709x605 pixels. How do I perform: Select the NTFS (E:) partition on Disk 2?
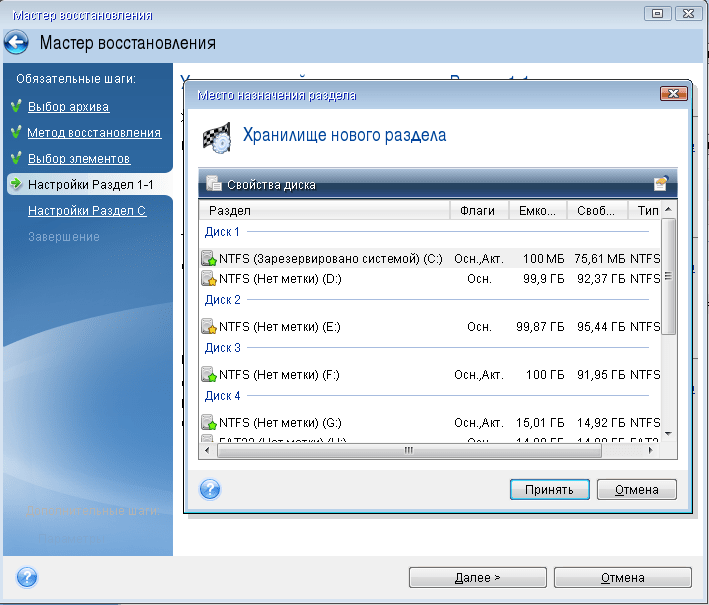[279, 327]
